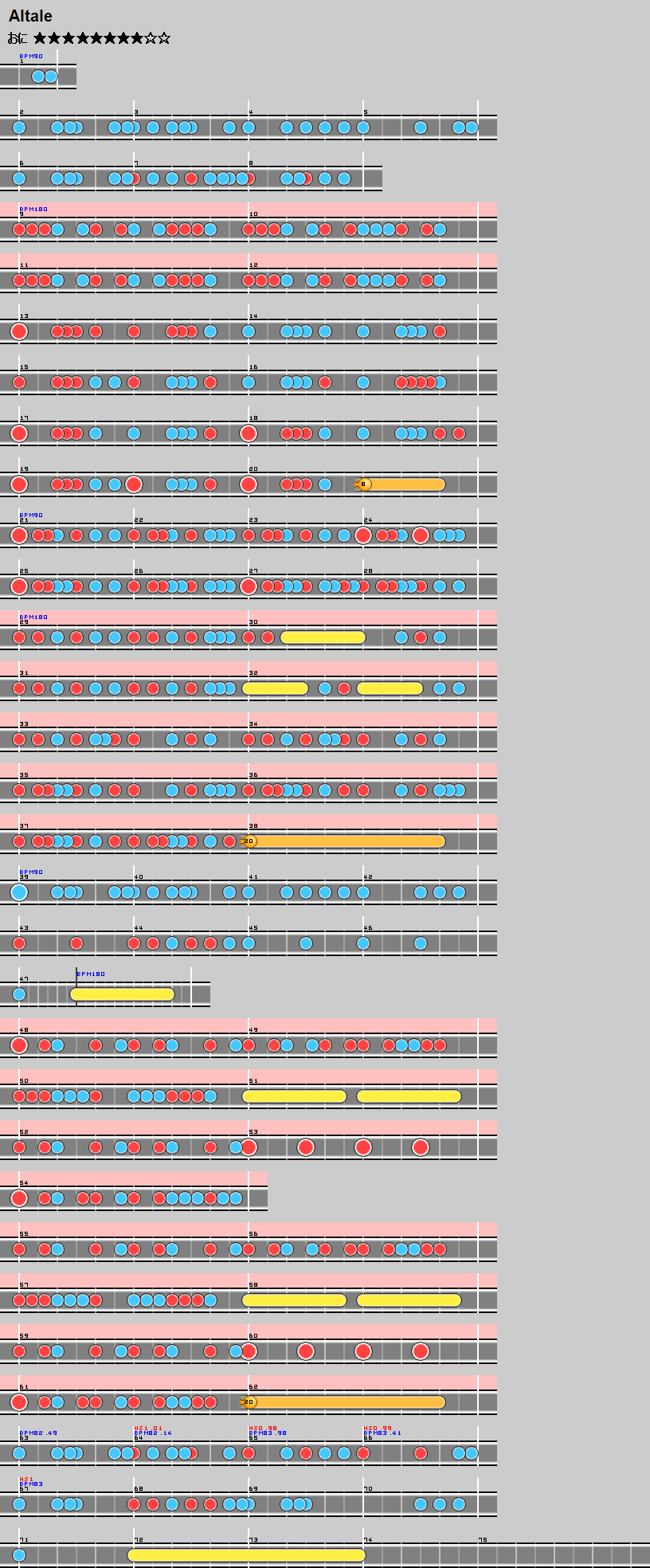The height and width of the screenshot is (1568, 650).
Task: Click the long yellow drumroll starting at measure 72
Action: [x=246, y=1555]
